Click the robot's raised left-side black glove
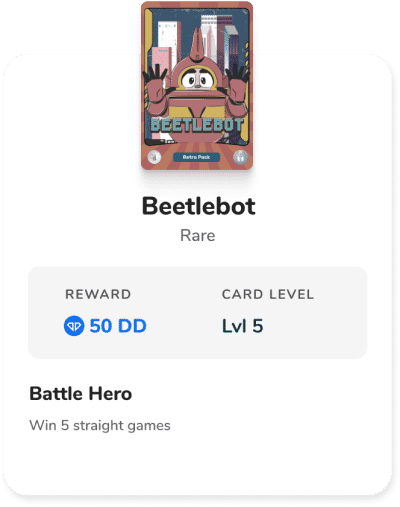 click(155, 75)
